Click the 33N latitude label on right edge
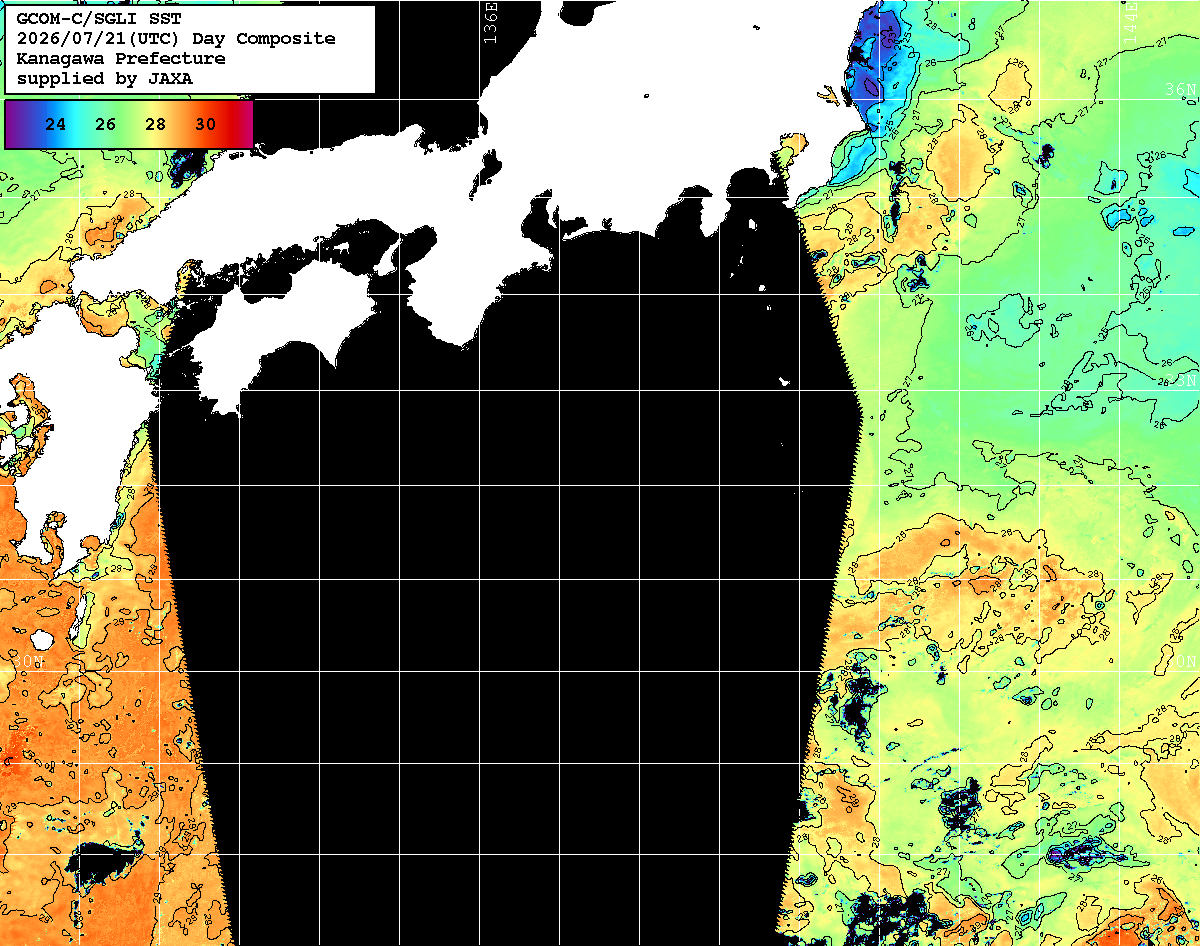The height and width of the screenshot is (946, 1200). pos(1182,381)
